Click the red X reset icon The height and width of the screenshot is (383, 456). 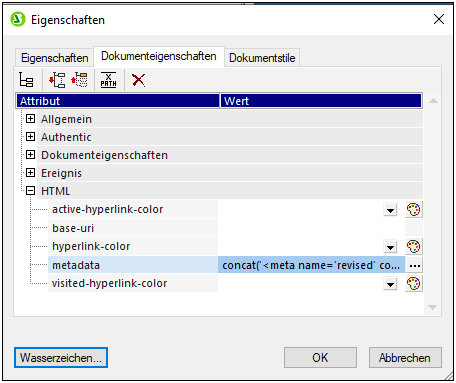tap(138, 80)
